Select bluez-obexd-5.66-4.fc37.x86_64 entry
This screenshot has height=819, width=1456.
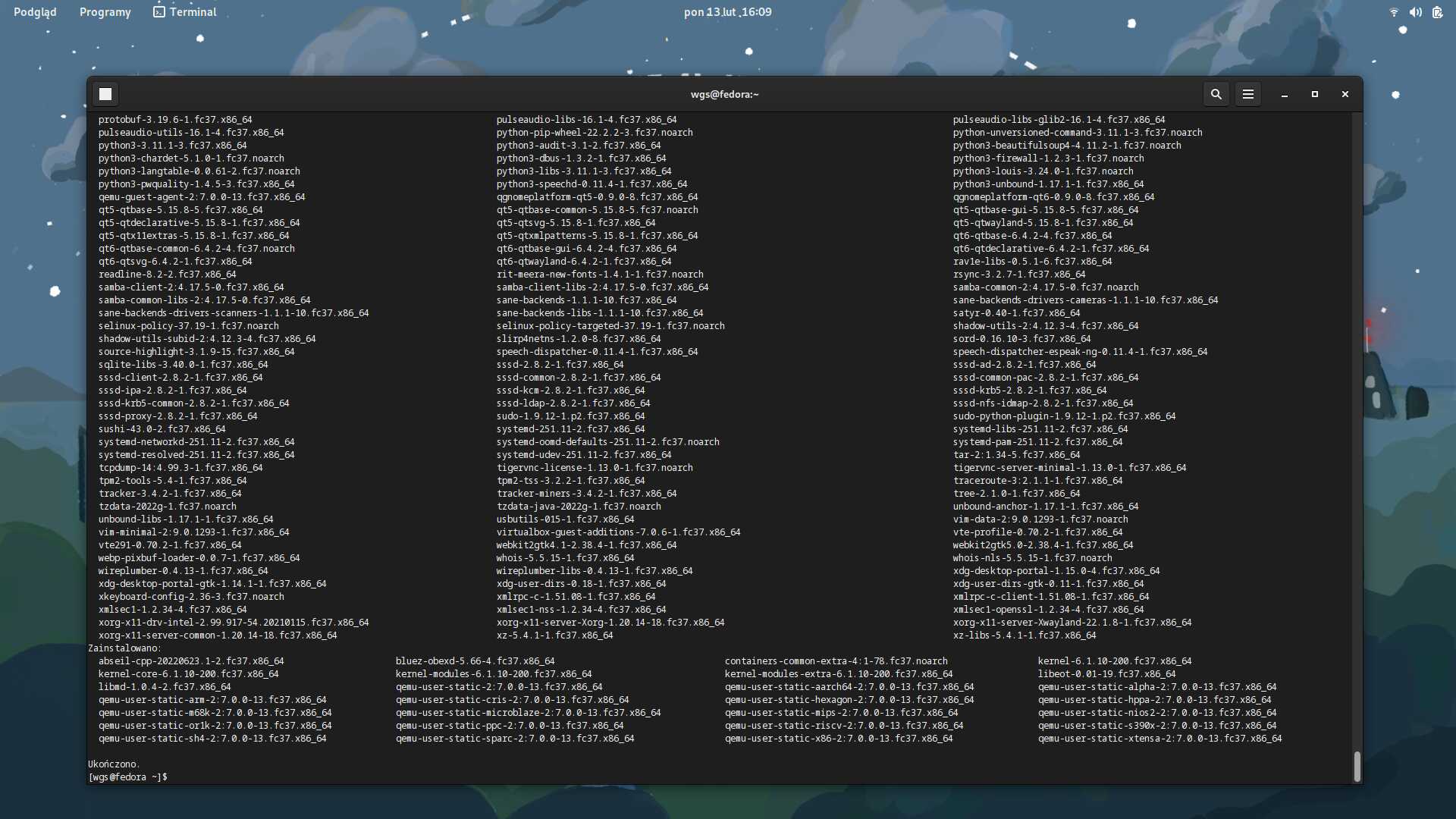[475, 661]
